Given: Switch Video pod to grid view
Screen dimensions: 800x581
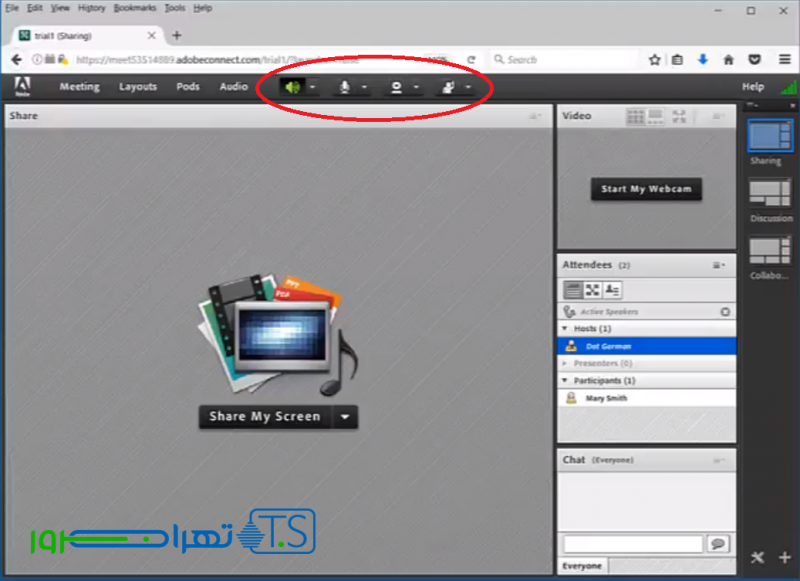Looking at the screenshot, I should 635,117.
